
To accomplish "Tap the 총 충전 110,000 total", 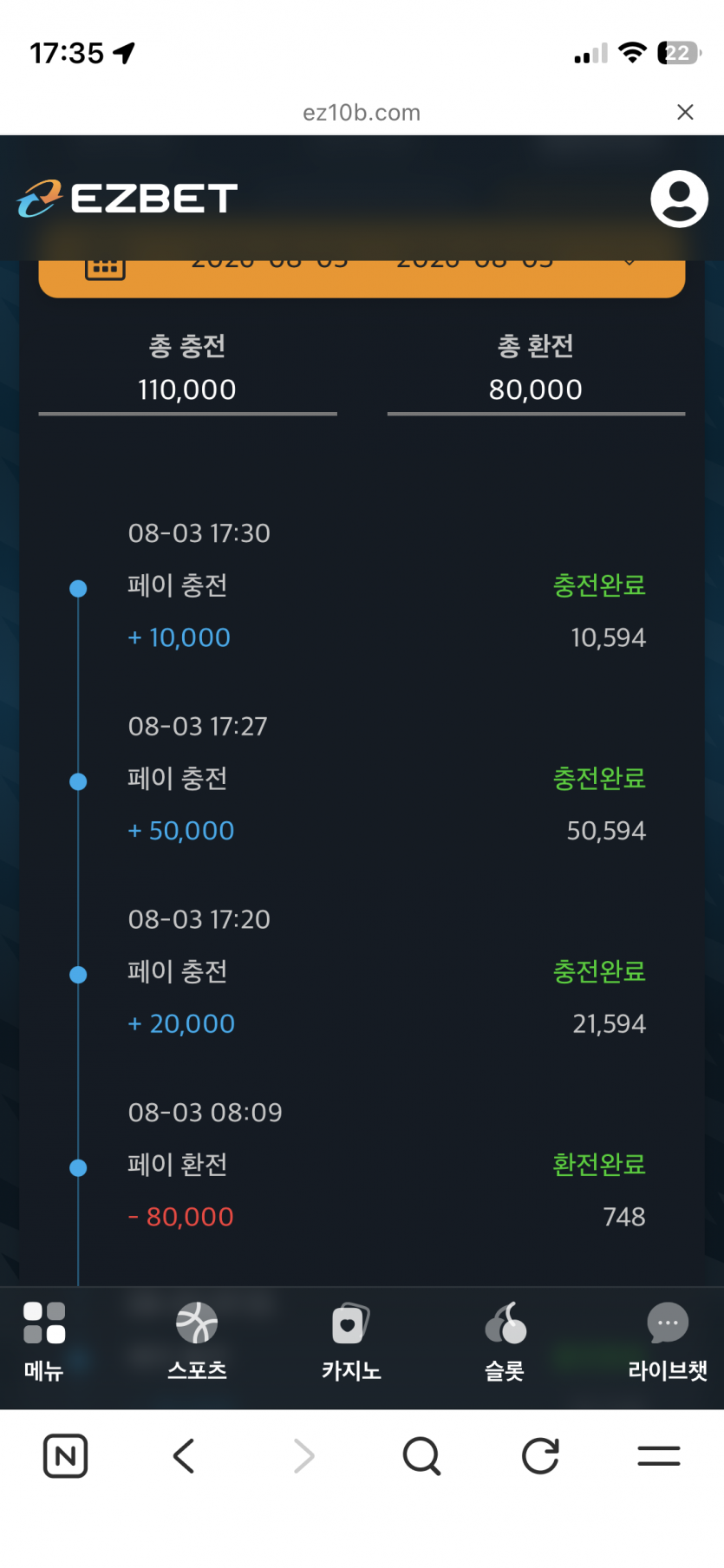I will coord(187,369).
